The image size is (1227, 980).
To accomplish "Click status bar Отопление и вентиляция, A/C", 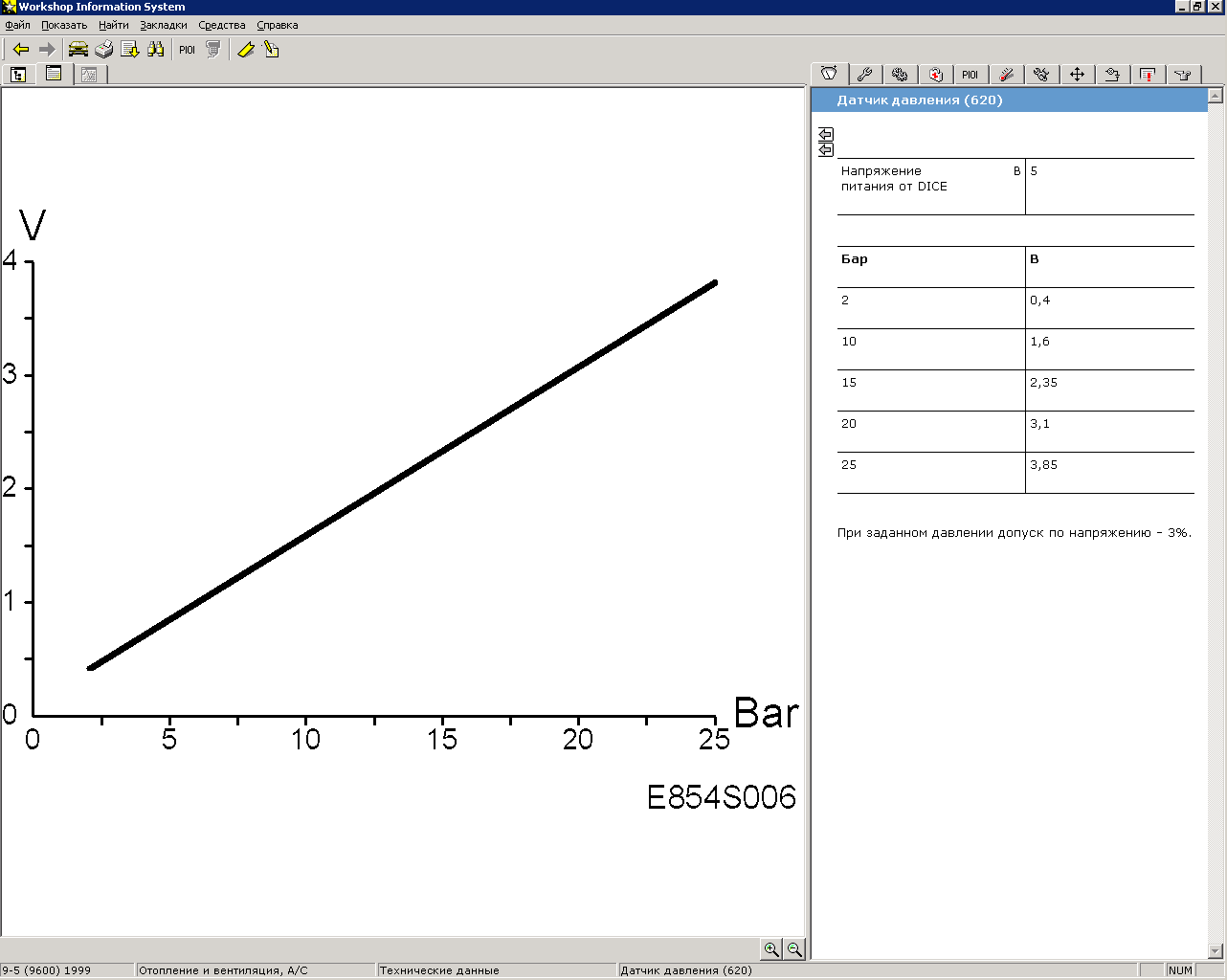I will click(x=256, y=970).
